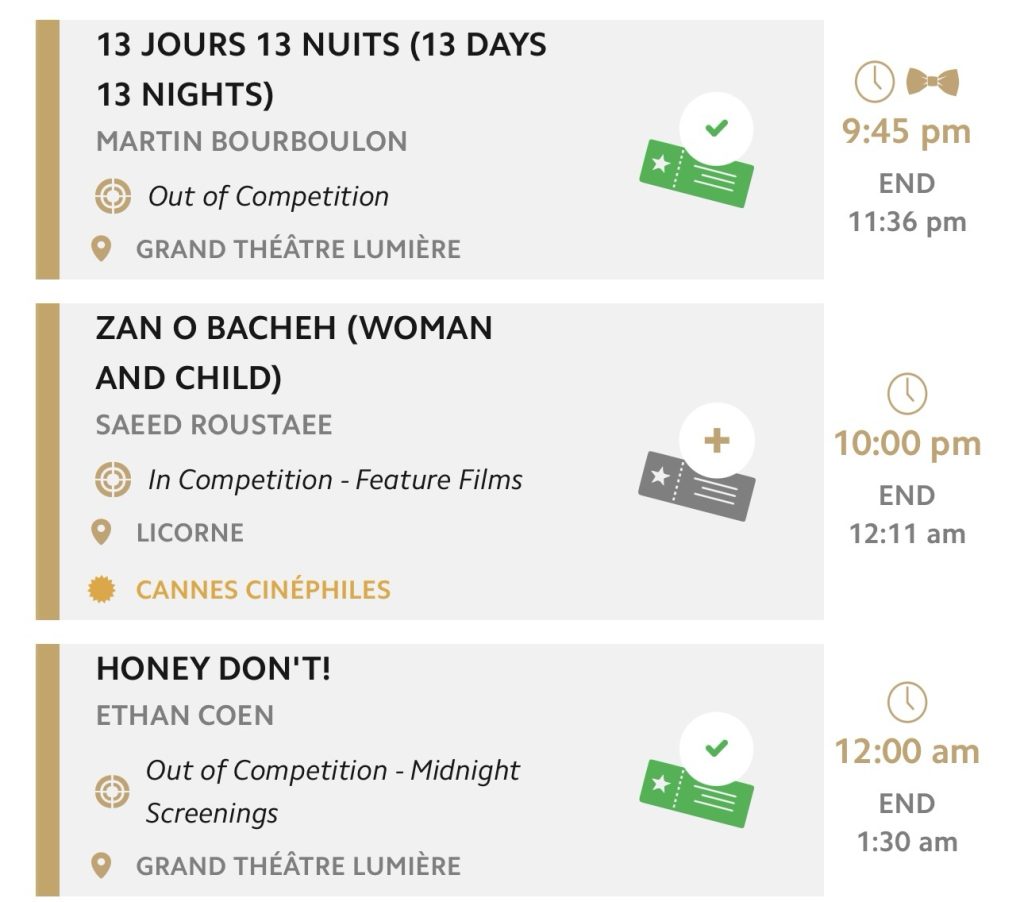Click the Cannes Cinéphiles label
The height and width of the screenshot is (902, 1024).
pos(263,590)
